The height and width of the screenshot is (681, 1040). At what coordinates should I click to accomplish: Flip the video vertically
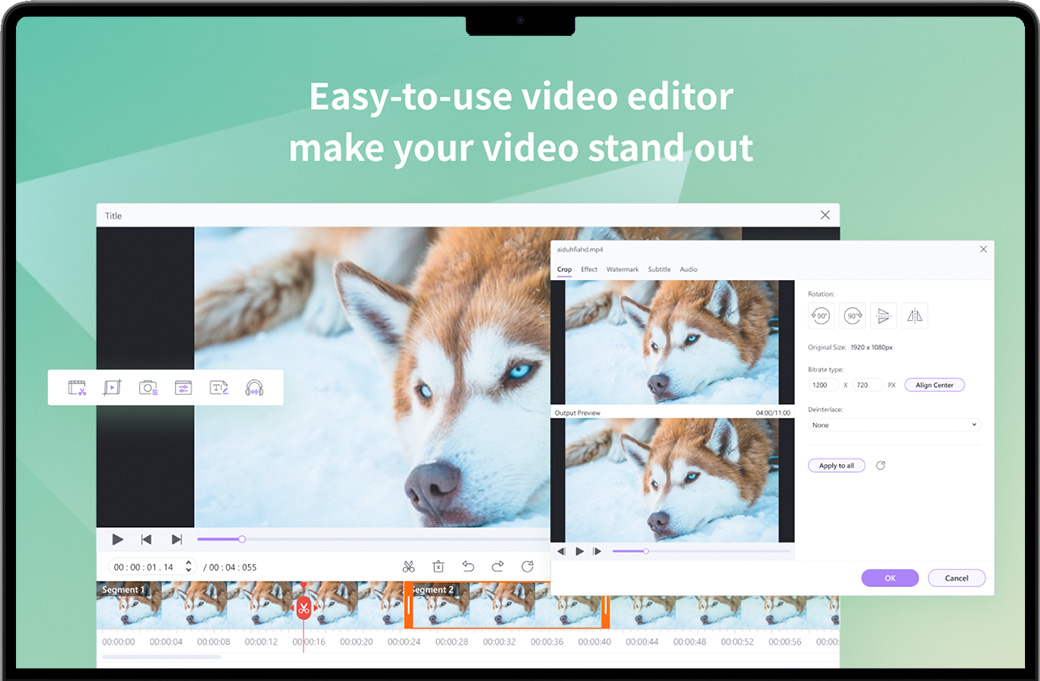(x=883, y=316)
